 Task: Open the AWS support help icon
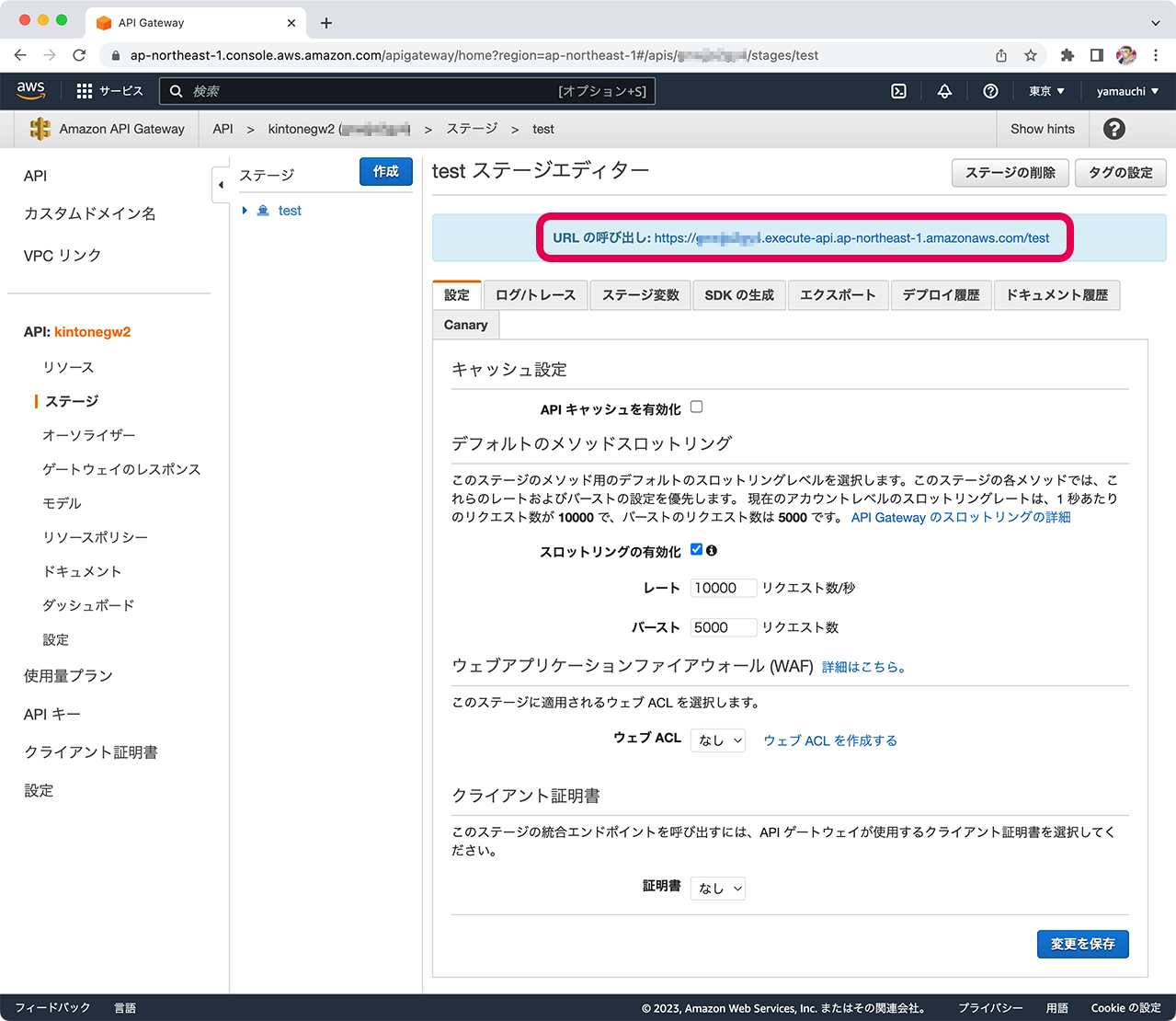pyautogui.click(x=990, y=91)
